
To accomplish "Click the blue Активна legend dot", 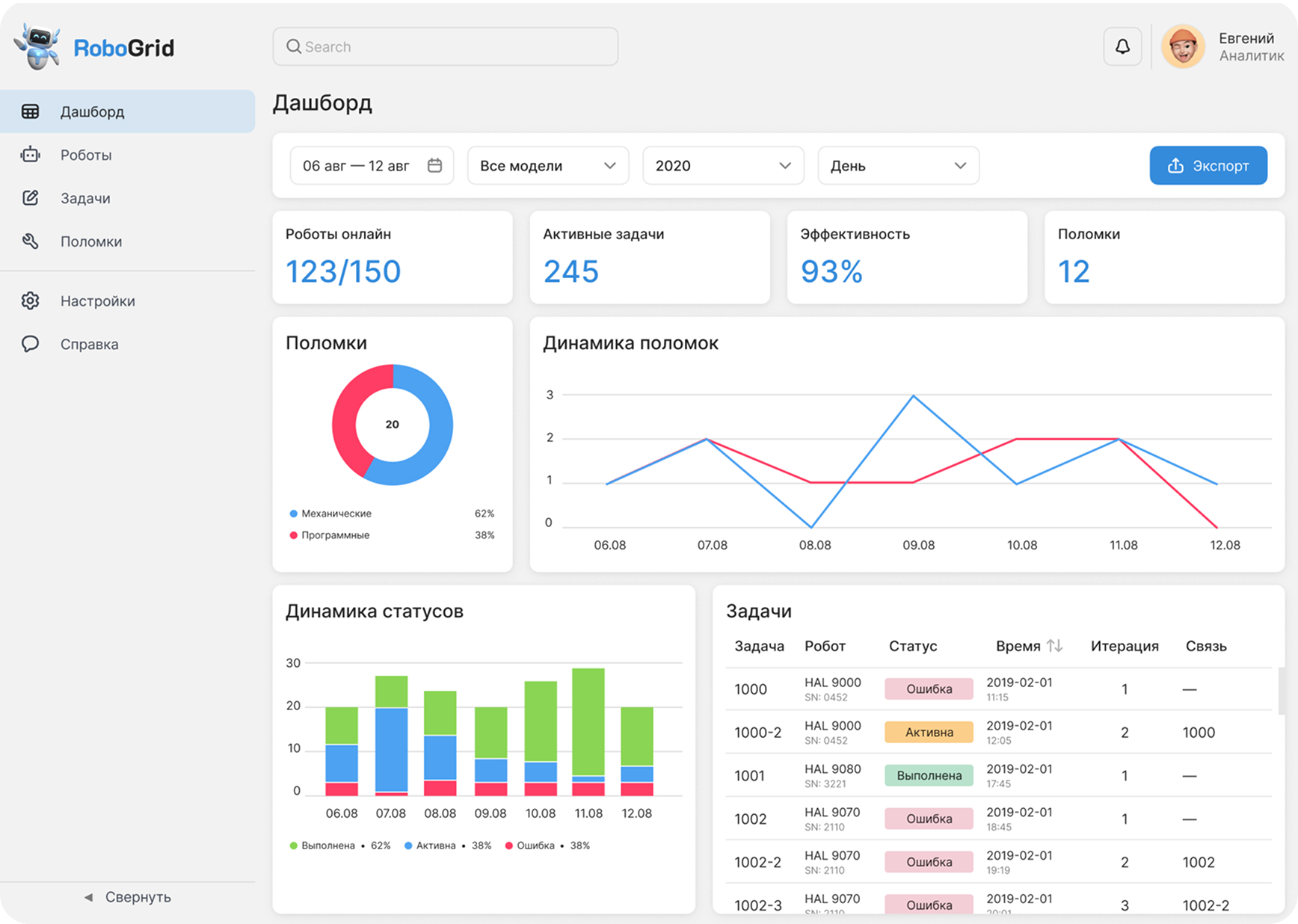I will pos(408,846).
